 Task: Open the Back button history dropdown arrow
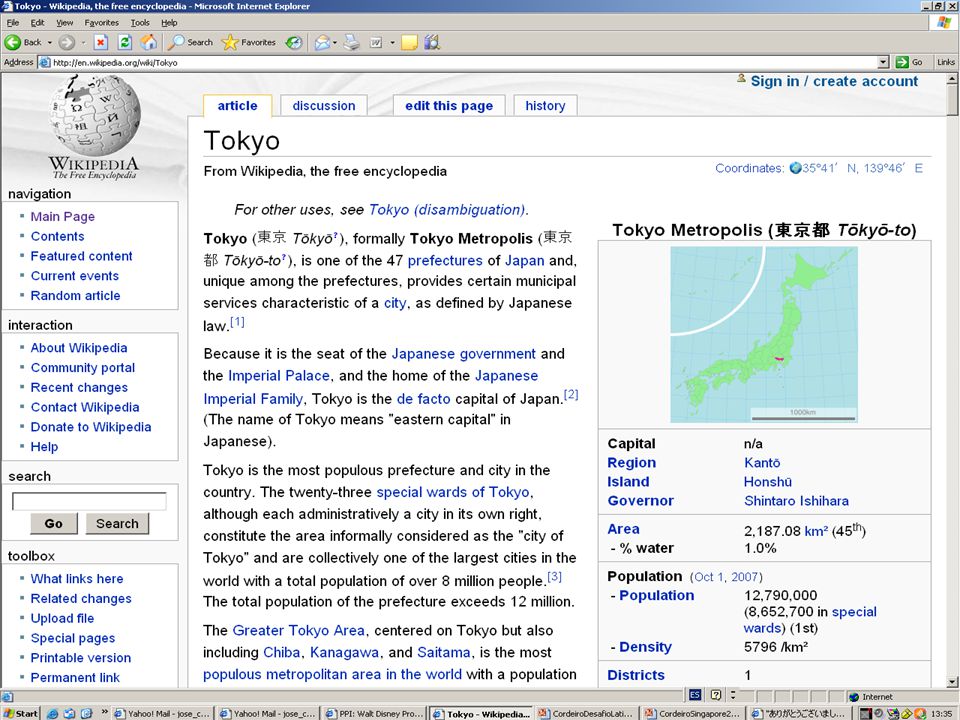(50, 43)
